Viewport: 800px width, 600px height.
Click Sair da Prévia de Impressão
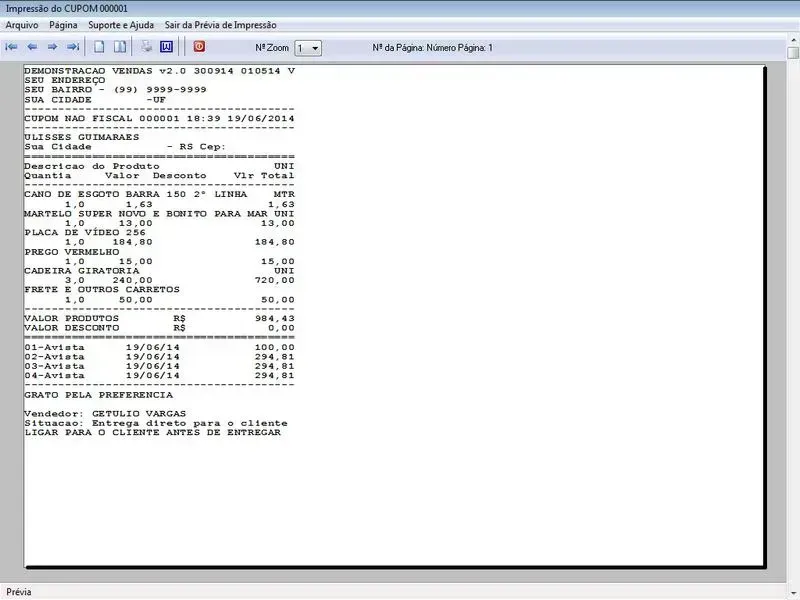221,24
